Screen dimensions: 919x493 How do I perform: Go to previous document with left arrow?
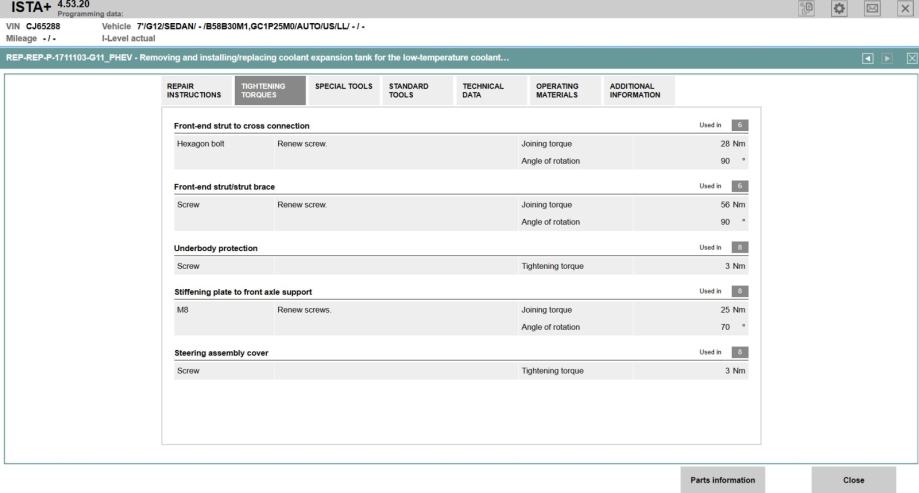coord(867,58)
